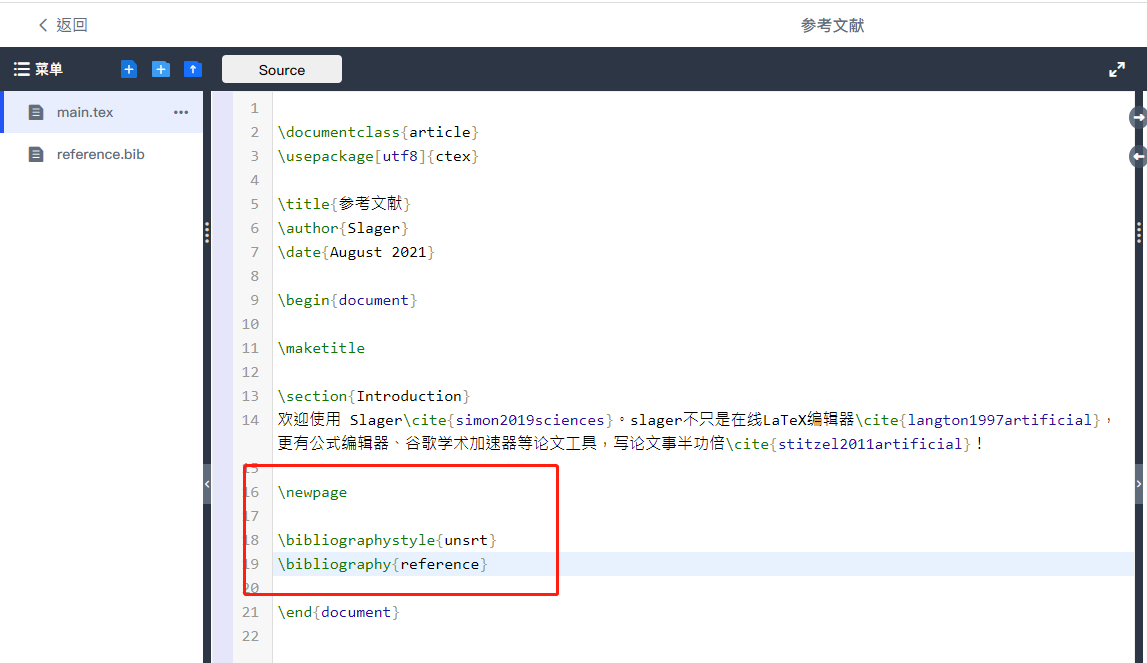Click the 返回 back link
This screenshot has height=663, width=1147.
click(71, 24)
